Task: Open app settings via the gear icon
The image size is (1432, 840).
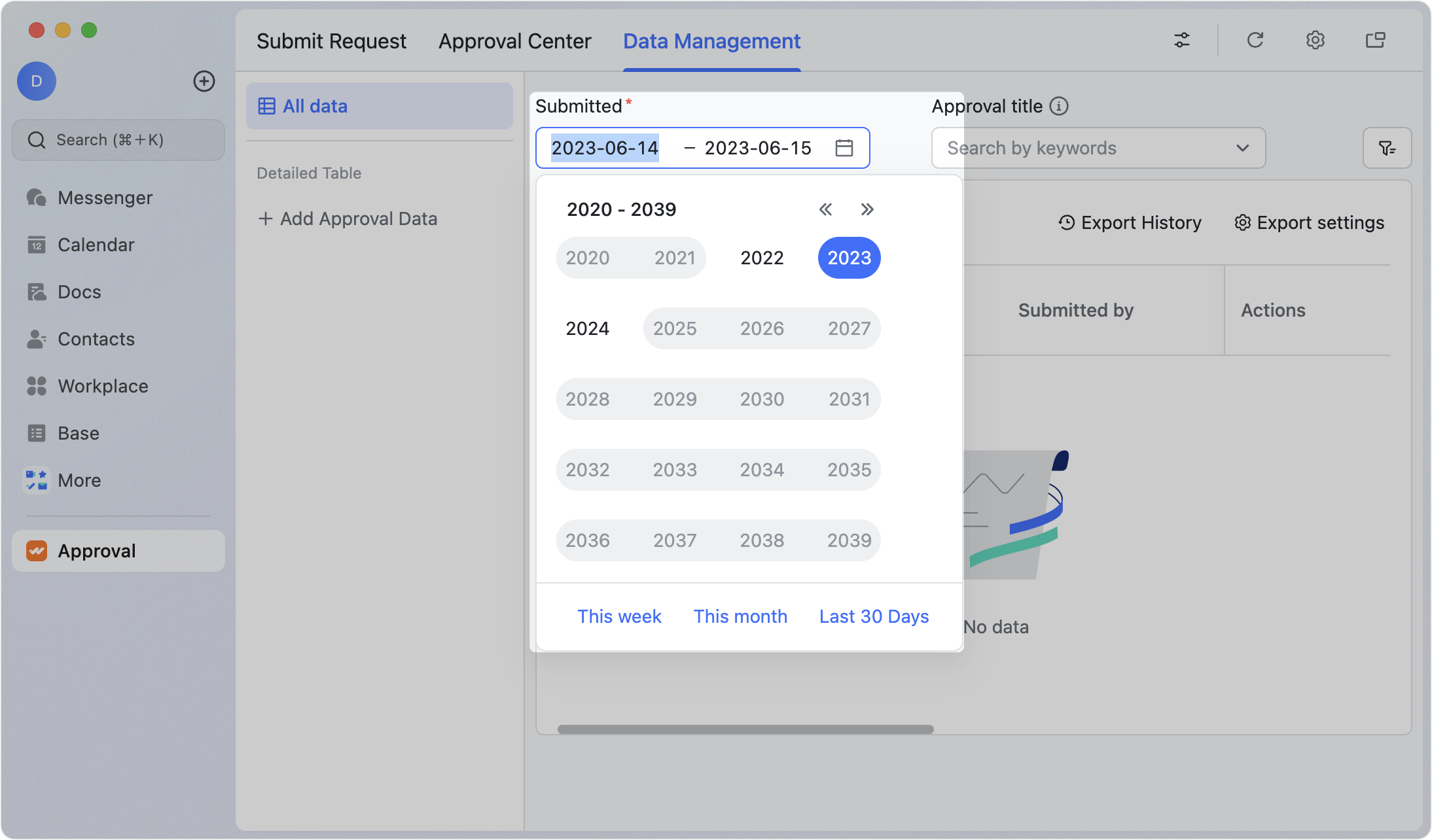Action: tap(1315, 40)
